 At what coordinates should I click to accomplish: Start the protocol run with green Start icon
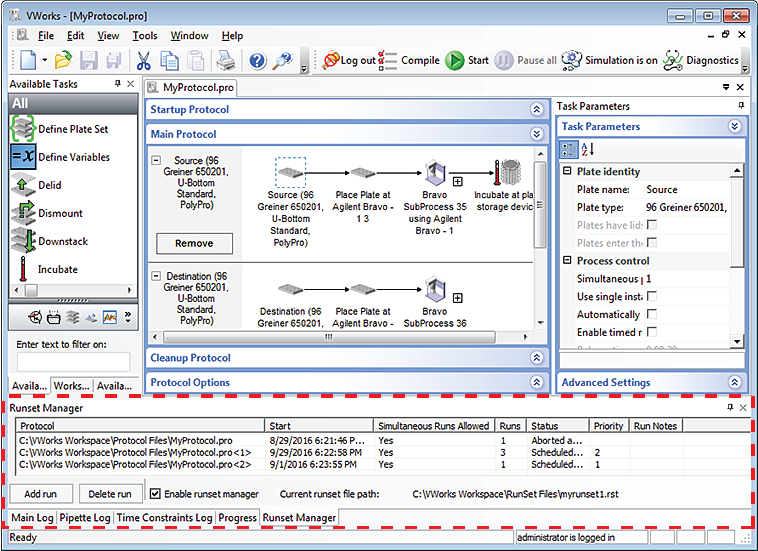(x=455, y=60)
